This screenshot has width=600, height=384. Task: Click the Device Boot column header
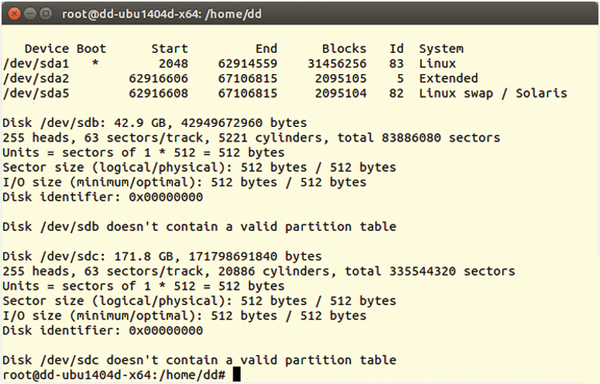click(x=65, y=49)
